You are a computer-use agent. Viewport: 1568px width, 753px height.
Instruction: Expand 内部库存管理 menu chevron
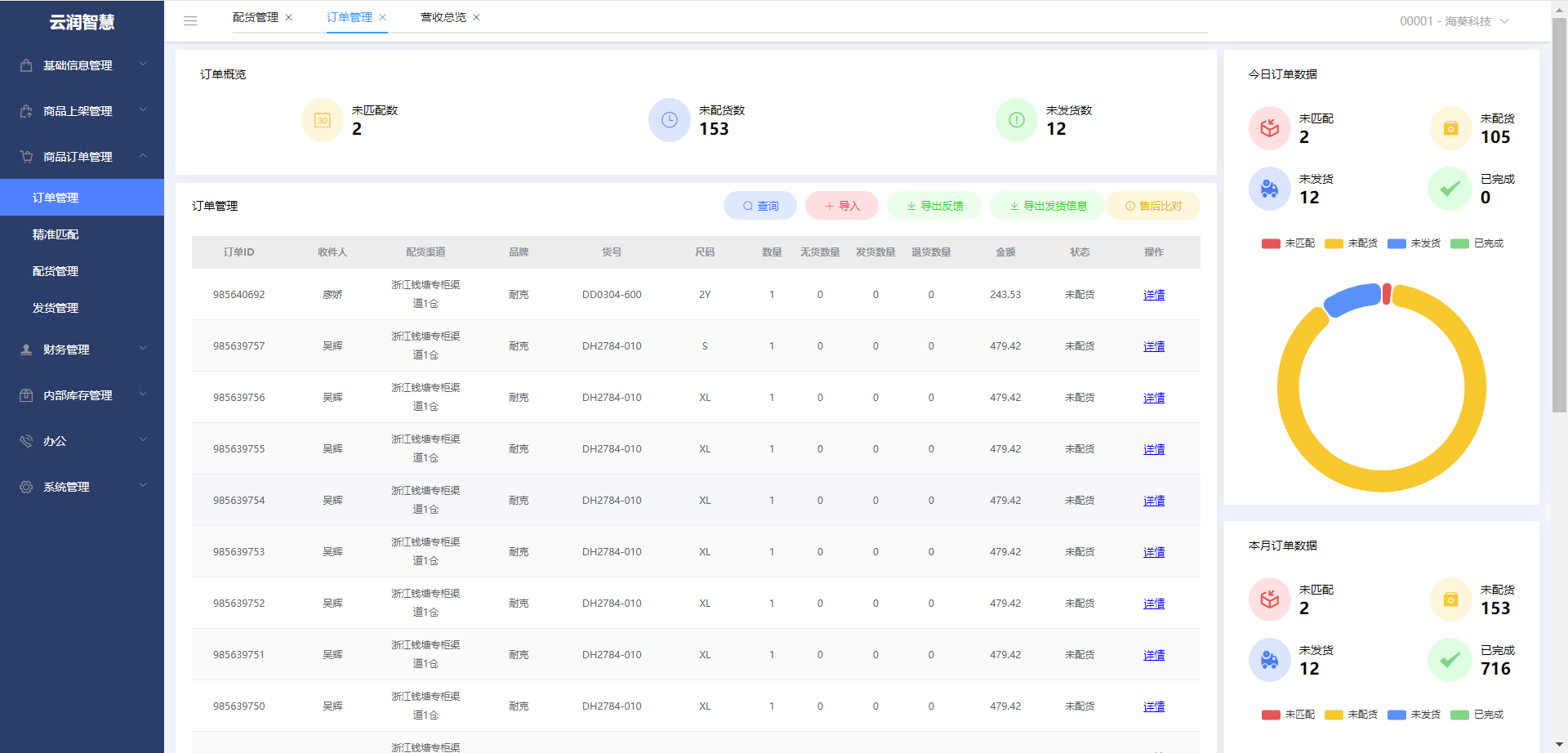pos(143,394)
